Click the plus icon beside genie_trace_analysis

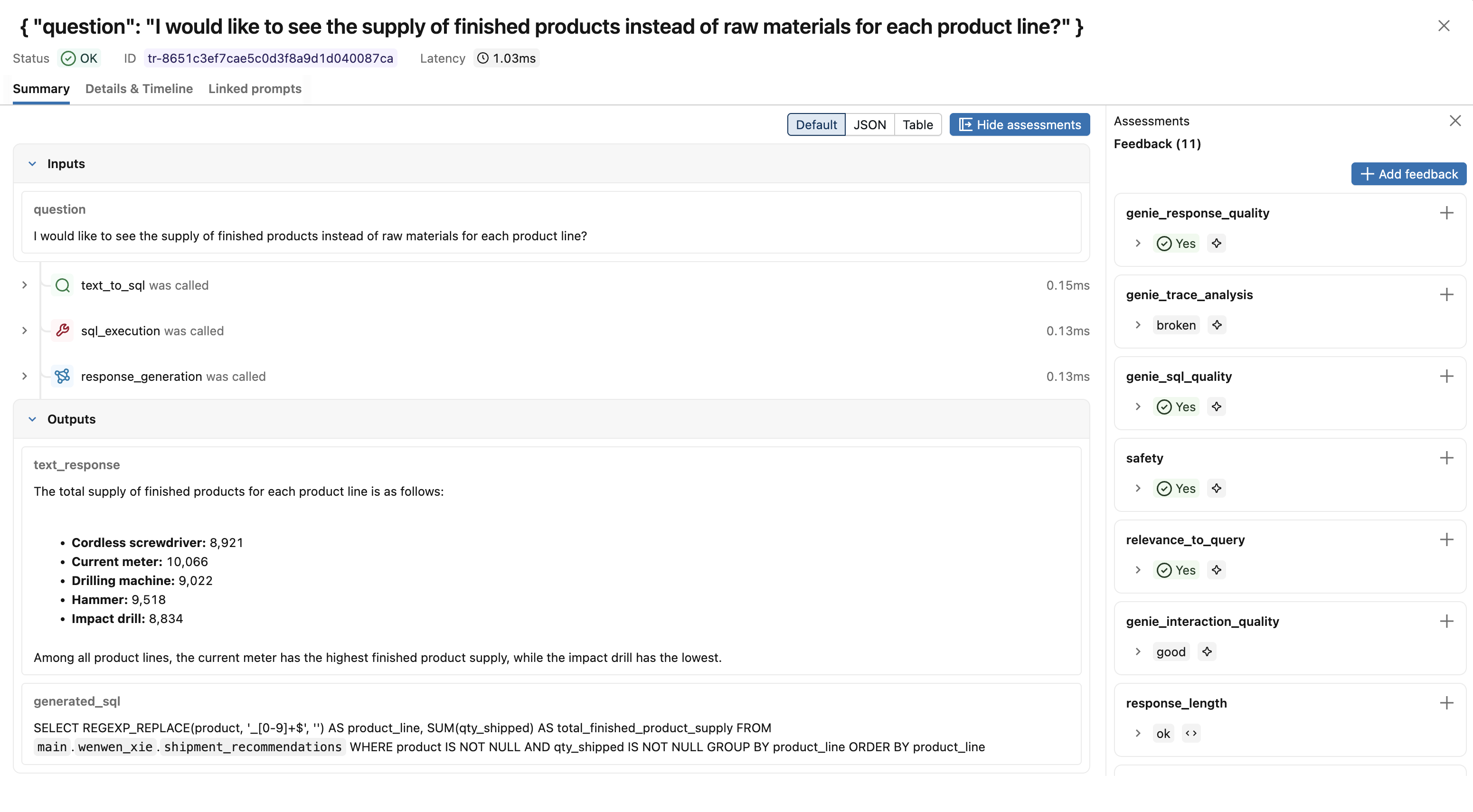(x=1446, y=294)
